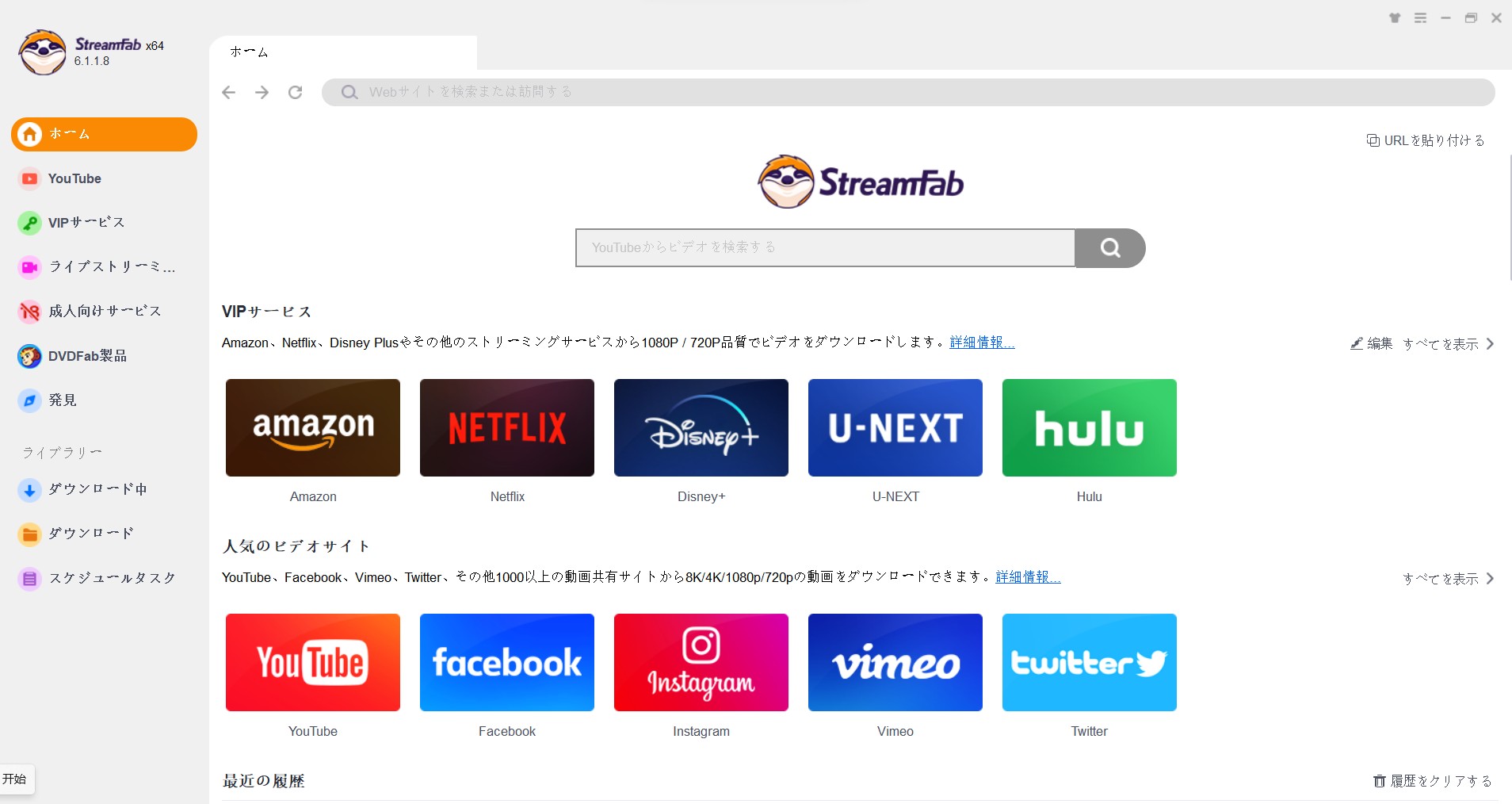
Task: Open the Instagram site tile
Action: [x=701, y=662]
